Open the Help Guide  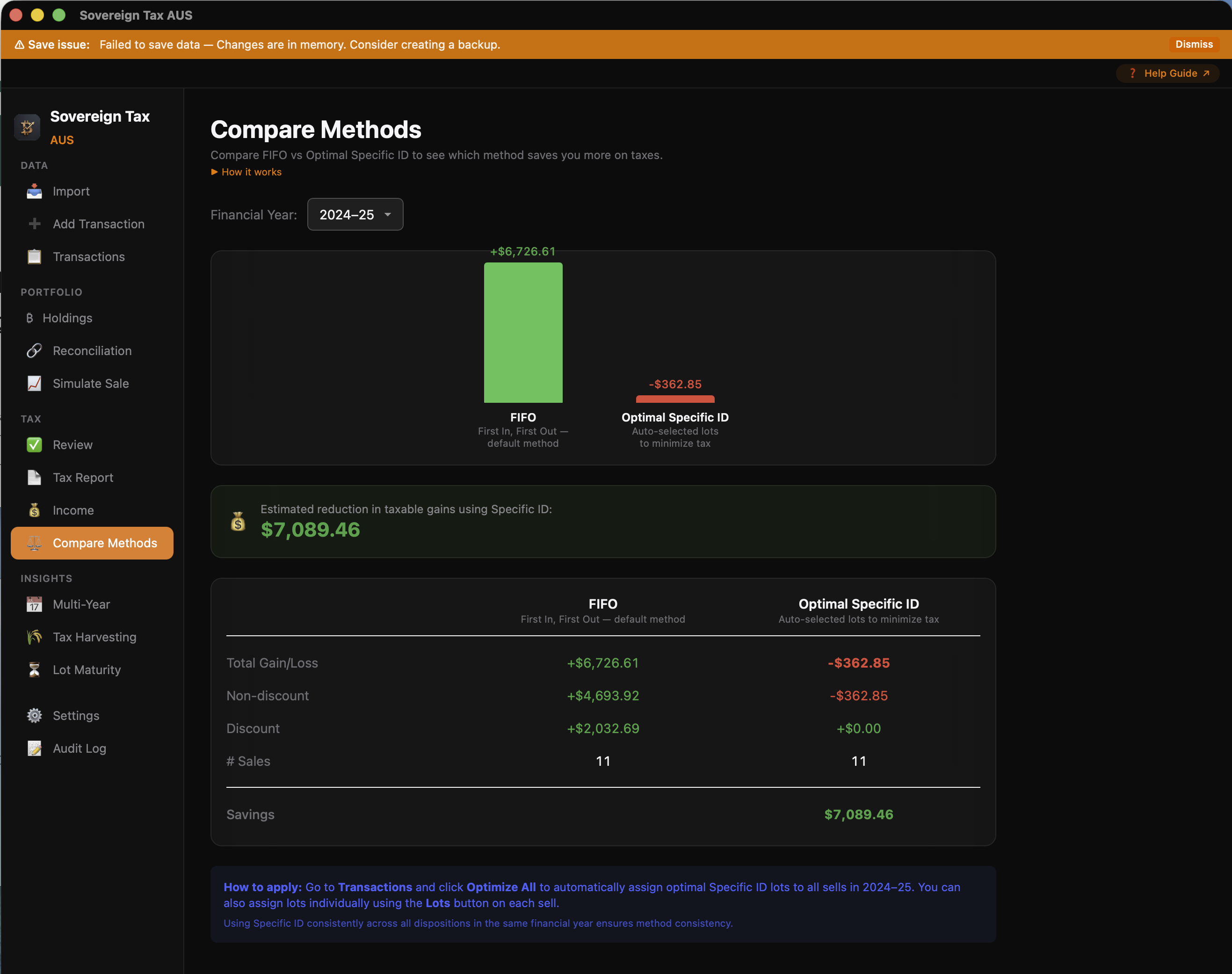tap(1167, 73)
